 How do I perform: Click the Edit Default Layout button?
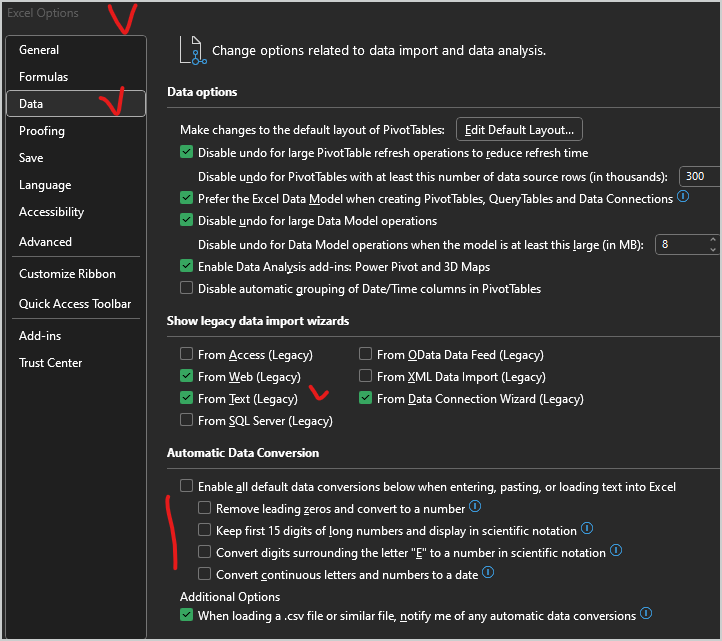tap(519, 129)
